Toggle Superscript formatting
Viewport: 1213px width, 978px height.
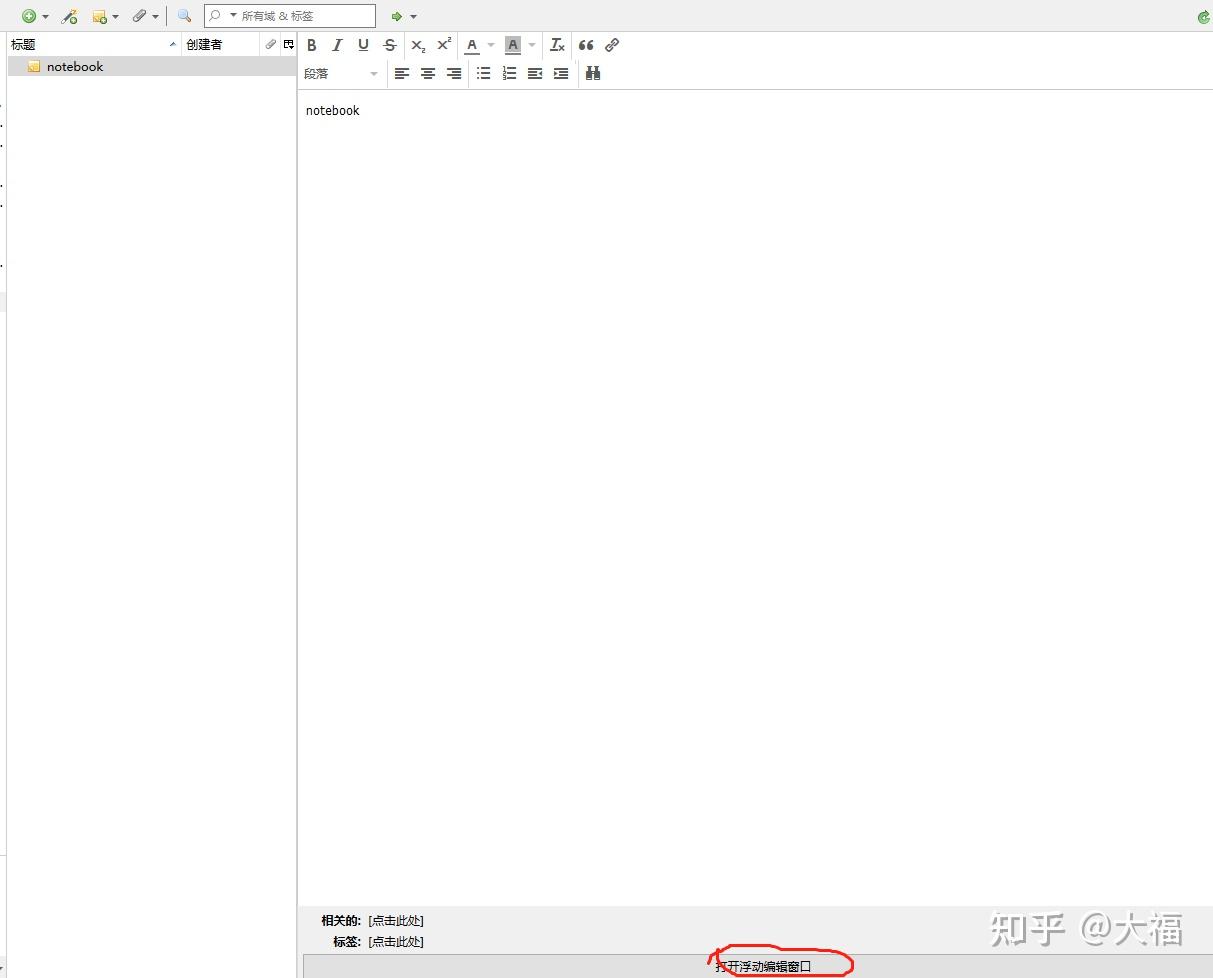tap(444, 45)
